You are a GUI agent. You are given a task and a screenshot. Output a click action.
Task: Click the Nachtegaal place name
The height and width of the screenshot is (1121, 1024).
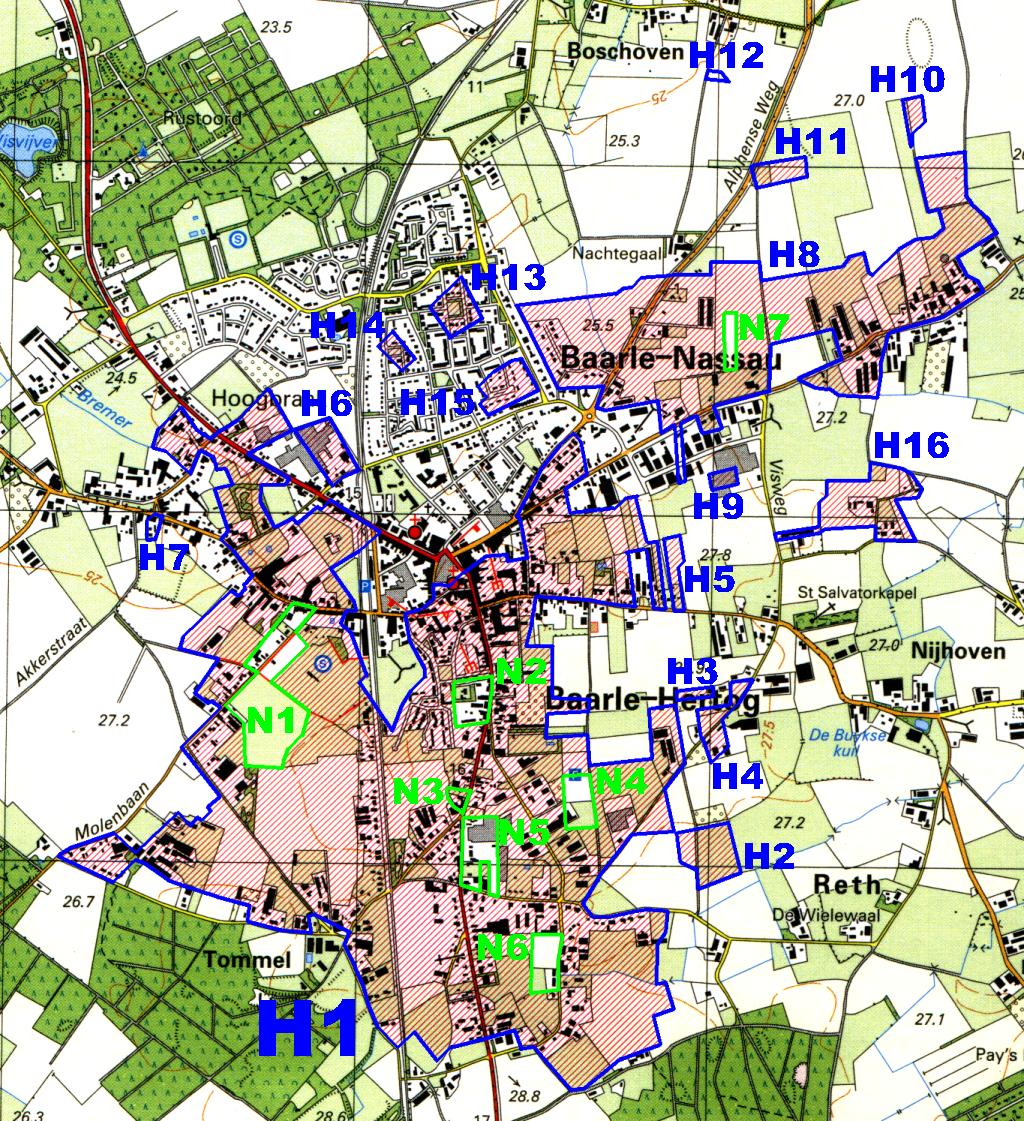point(618,253)
